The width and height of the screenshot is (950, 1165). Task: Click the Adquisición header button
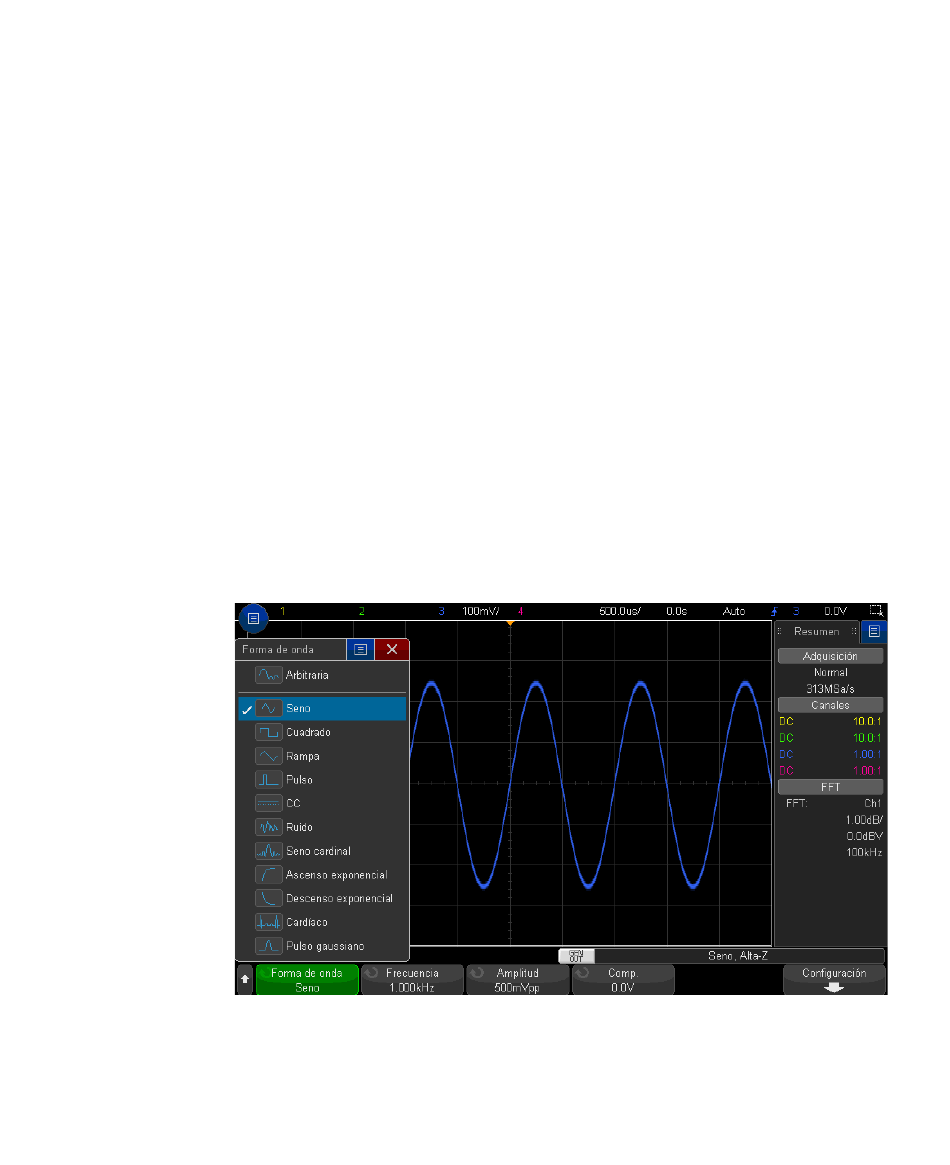(830, 656)
